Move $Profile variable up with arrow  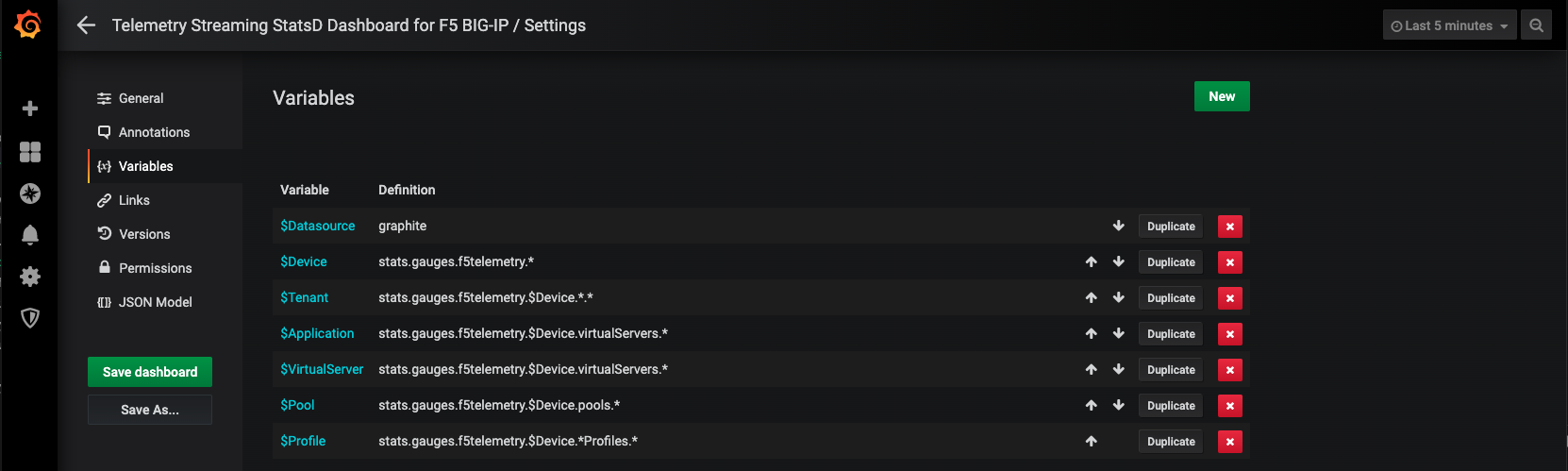(1091, 441)
